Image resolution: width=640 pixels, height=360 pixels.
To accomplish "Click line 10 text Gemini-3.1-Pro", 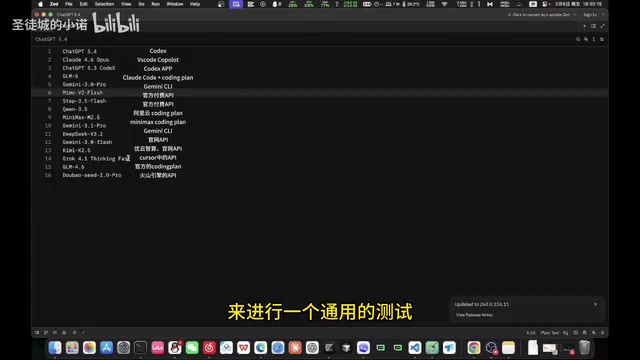I will pyautogui.click(x=84, y=126).
